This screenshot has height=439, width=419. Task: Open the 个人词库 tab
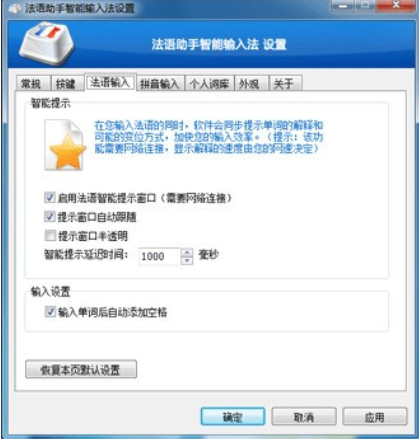click(x=210, y=83)
